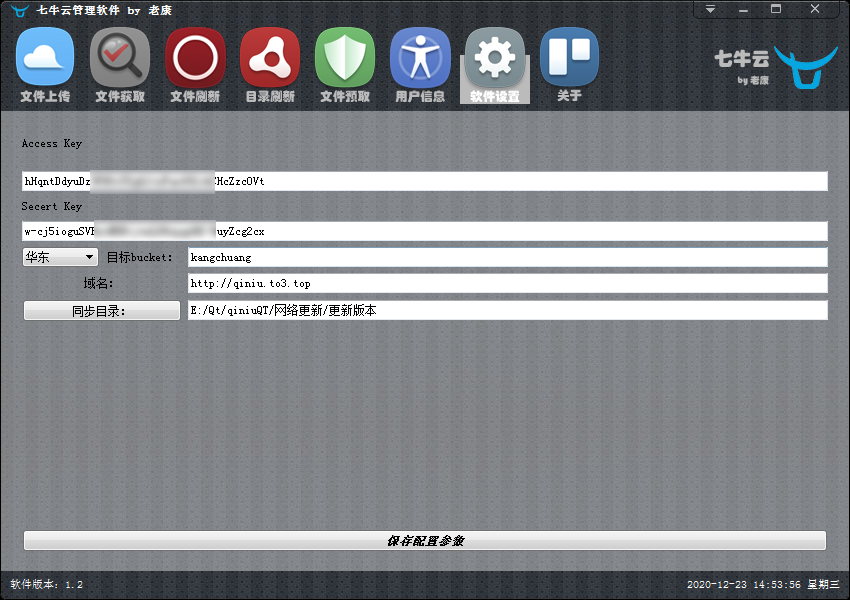
Task: Click the title bar app logo icon
Action: [20, 10]
